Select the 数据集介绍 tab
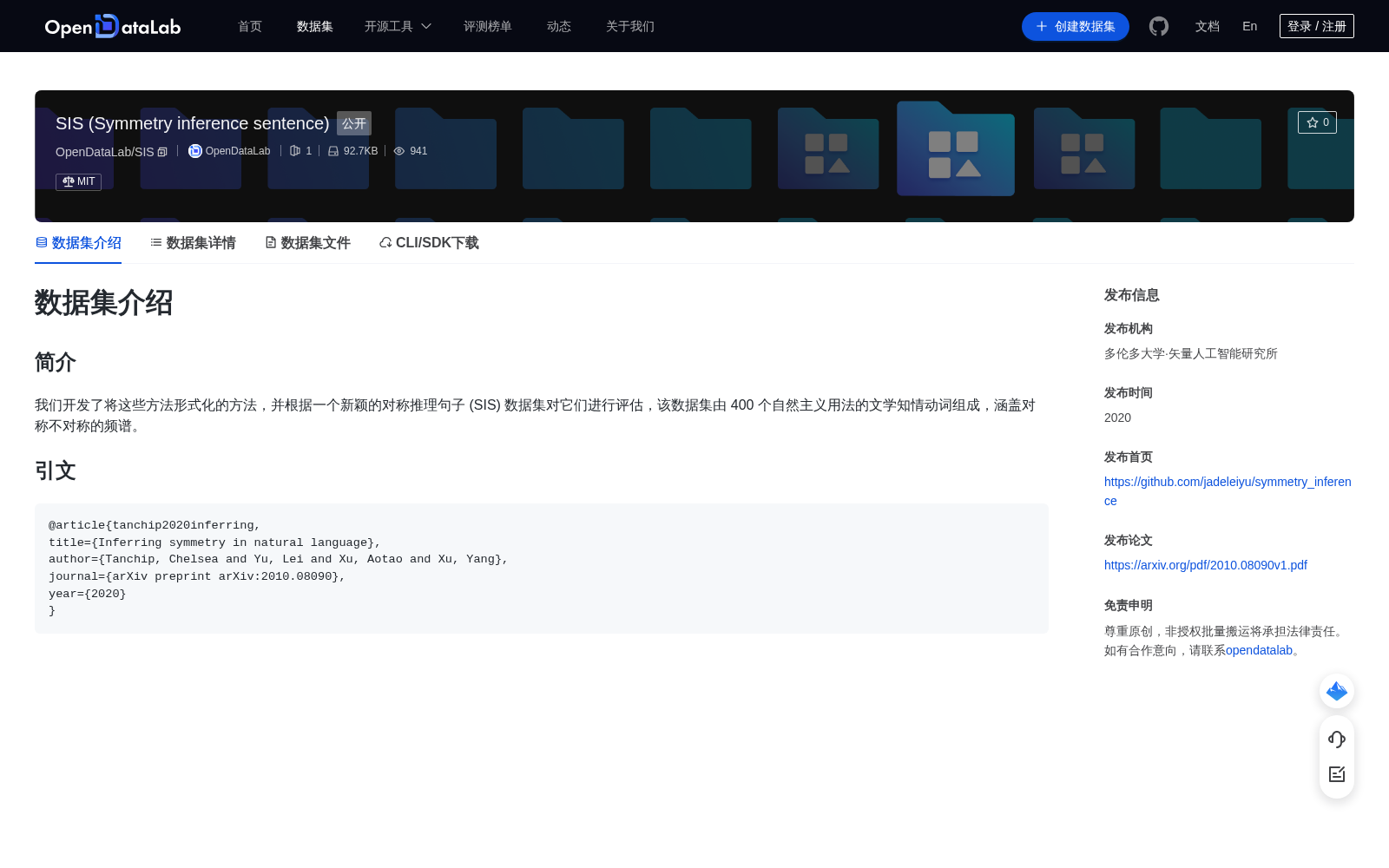The height and width of the screenshot is (868, 1389). click(x=78, y=243)
